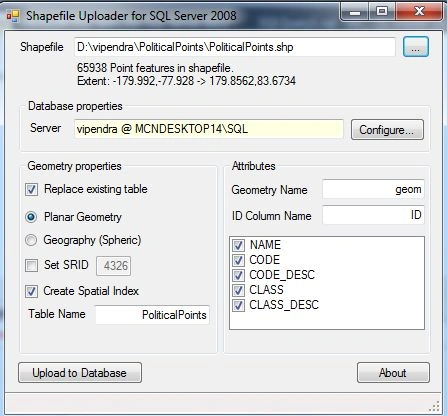Click the 'Attributes' group label
This screenshot has width=447, height=416.
(x=254, y=166)
